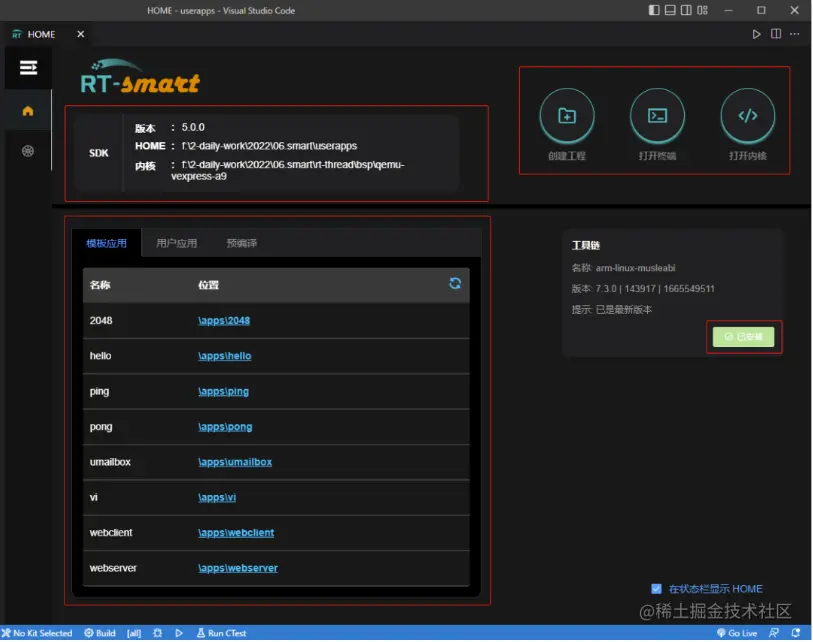Open the \apps\webclient link

236,533
